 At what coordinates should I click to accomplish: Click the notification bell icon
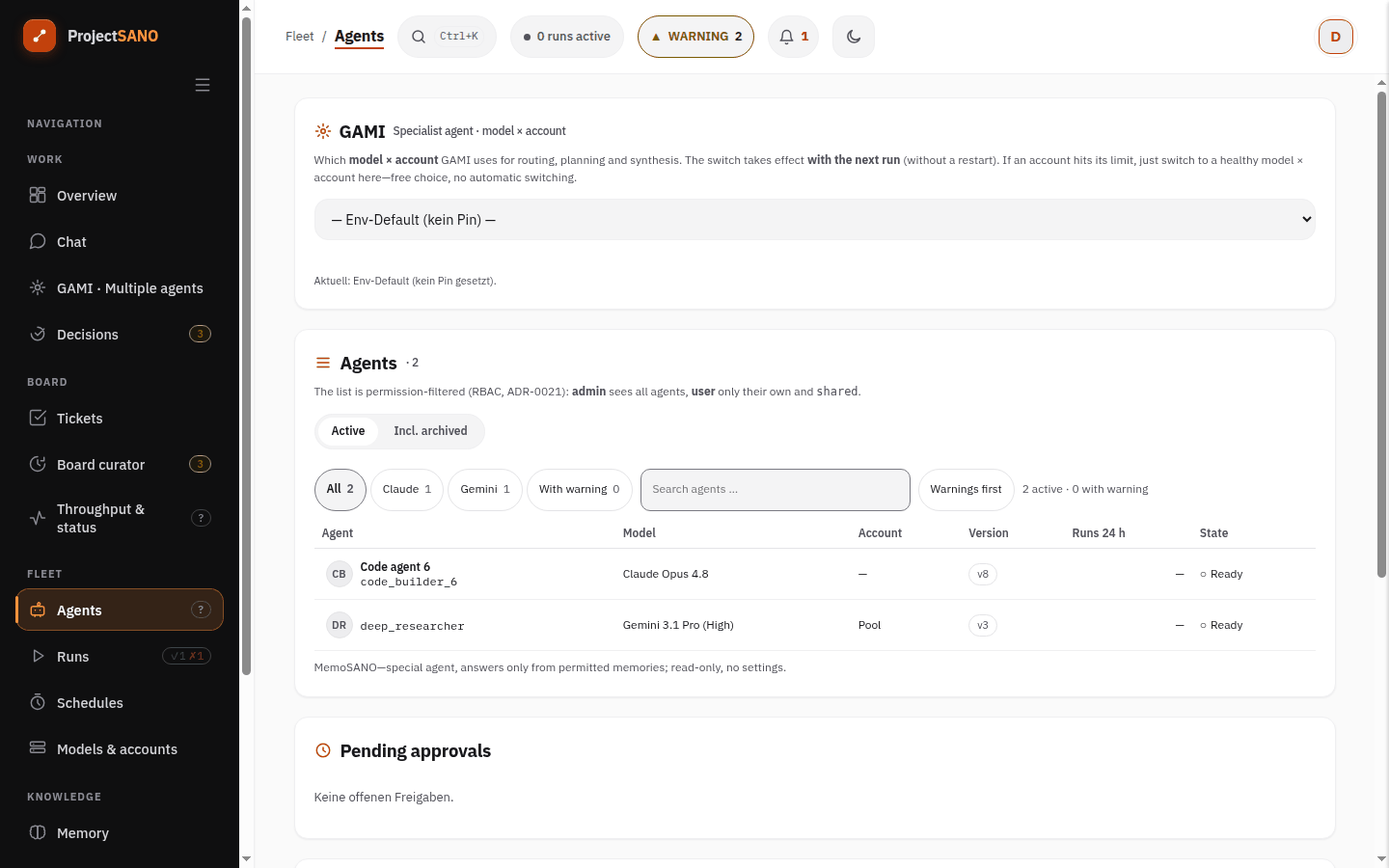(x=787, y=37)
